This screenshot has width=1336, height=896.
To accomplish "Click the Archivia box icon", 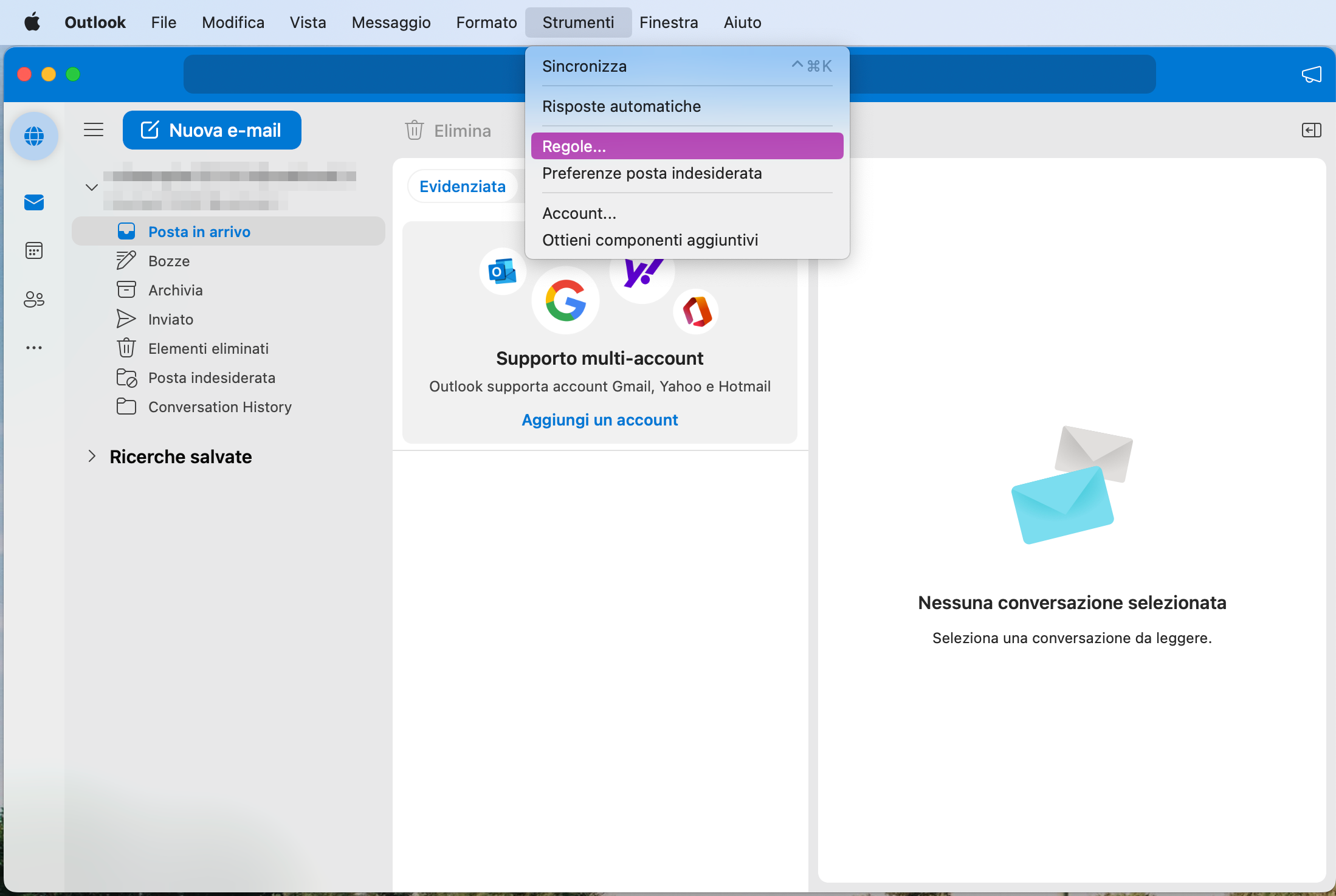I will 126,289.
